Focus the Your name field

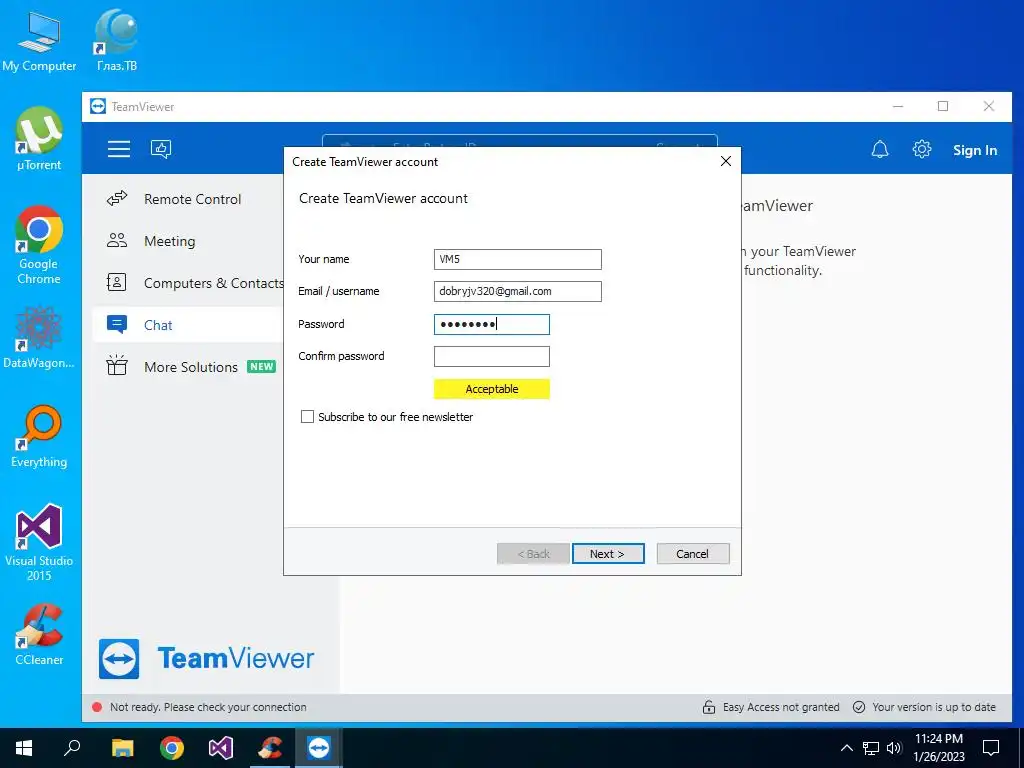tap(517, 259)
